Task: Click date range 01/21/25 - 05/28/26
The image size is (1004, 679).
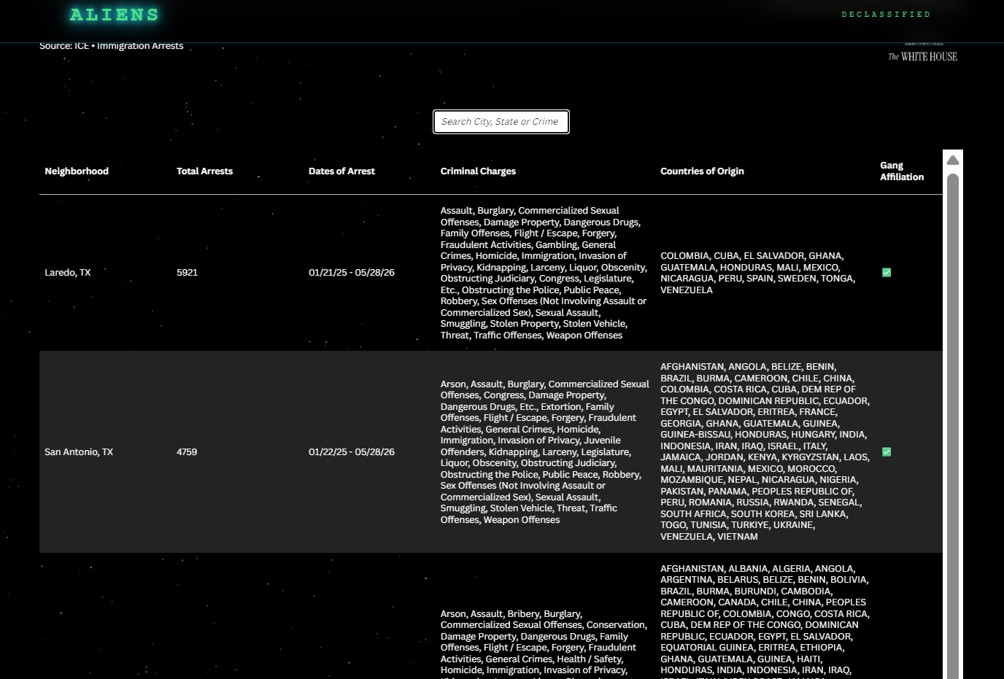Action: point(352,272)
